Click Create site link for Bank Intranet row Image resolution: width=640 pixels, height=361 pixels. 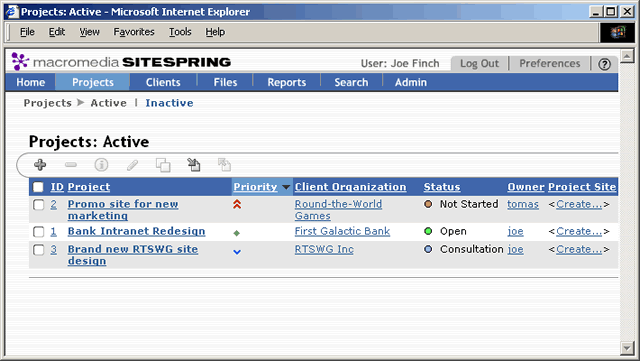(579, 232)
